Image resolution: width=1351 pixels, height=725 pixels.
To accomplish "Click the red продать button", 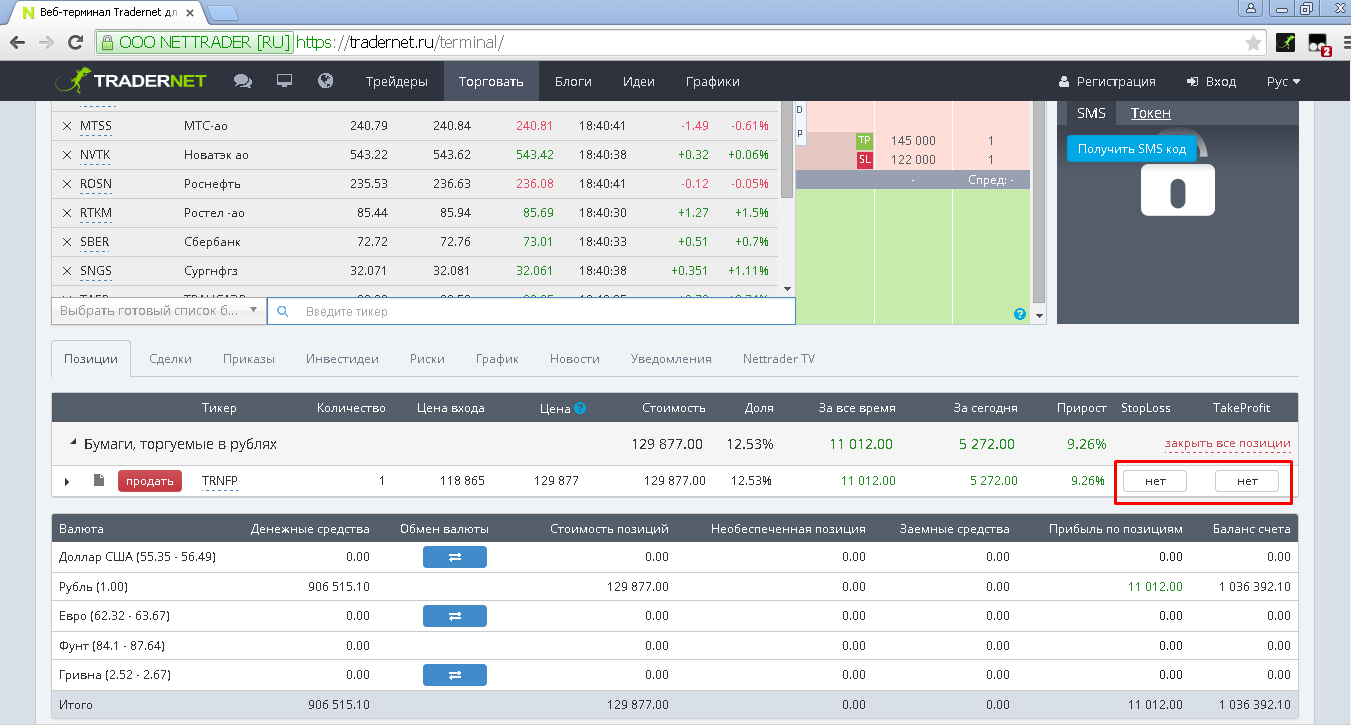I will 150,481.
